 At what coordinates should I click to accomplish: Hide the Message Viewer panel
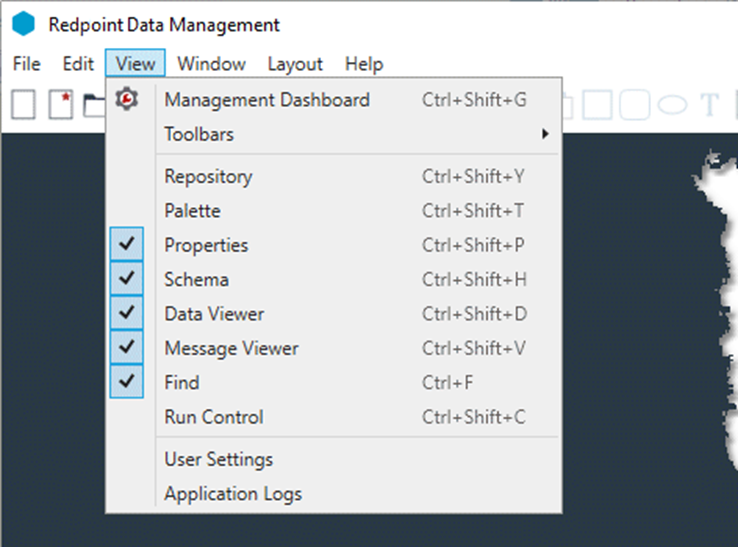pos(127,348)
